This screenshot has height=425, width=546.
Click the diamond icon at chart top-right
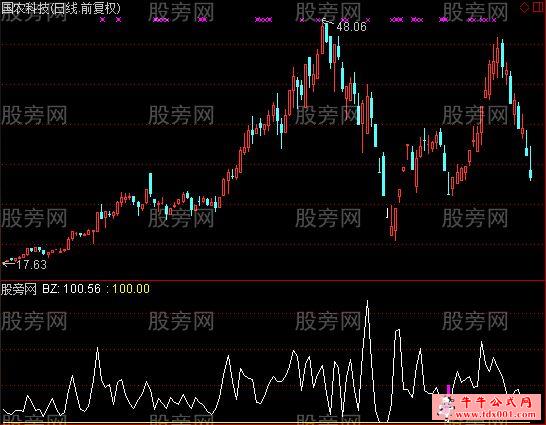coord(524,8)
